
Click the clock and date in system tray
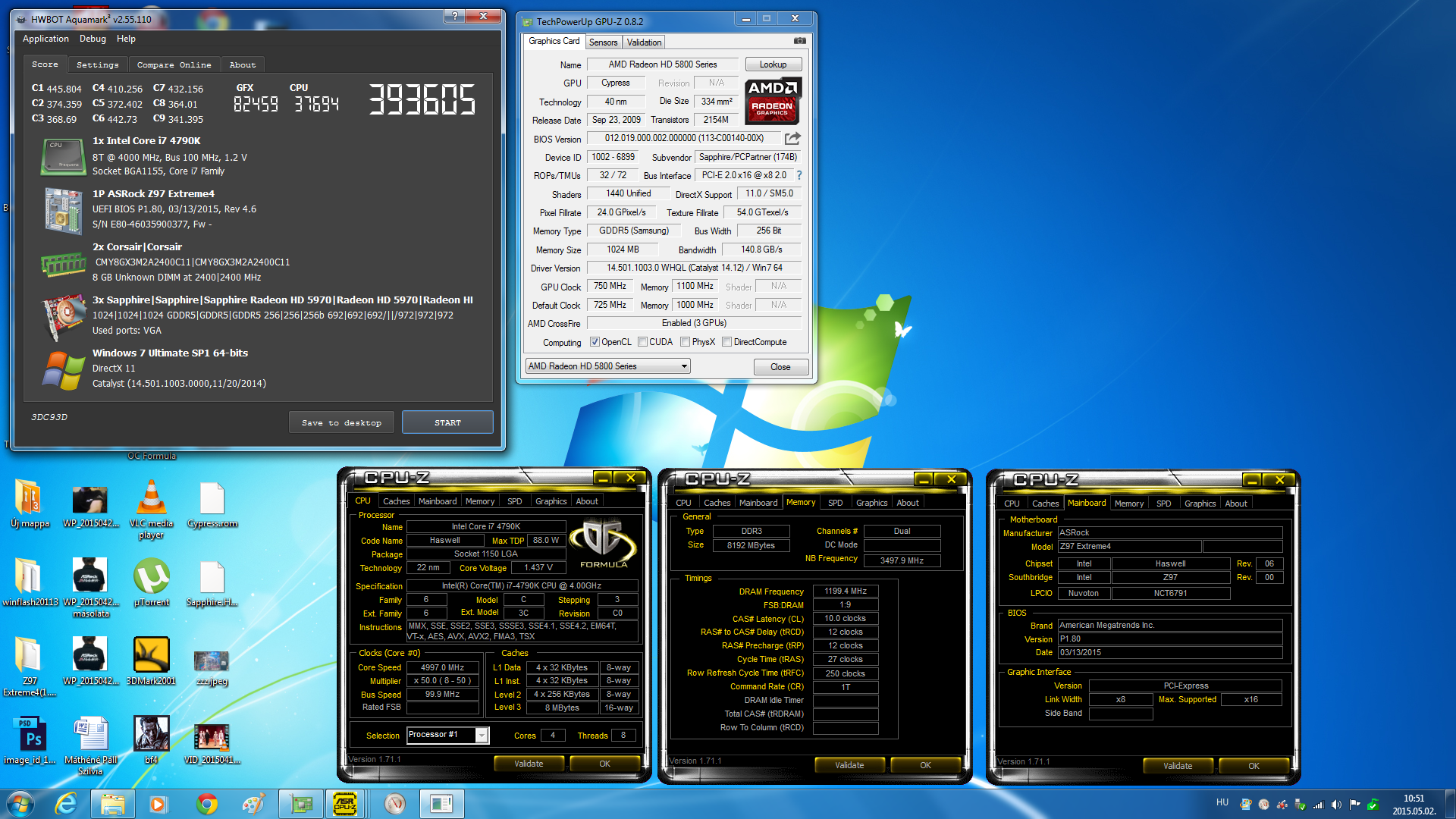[x=1414, y=805]
